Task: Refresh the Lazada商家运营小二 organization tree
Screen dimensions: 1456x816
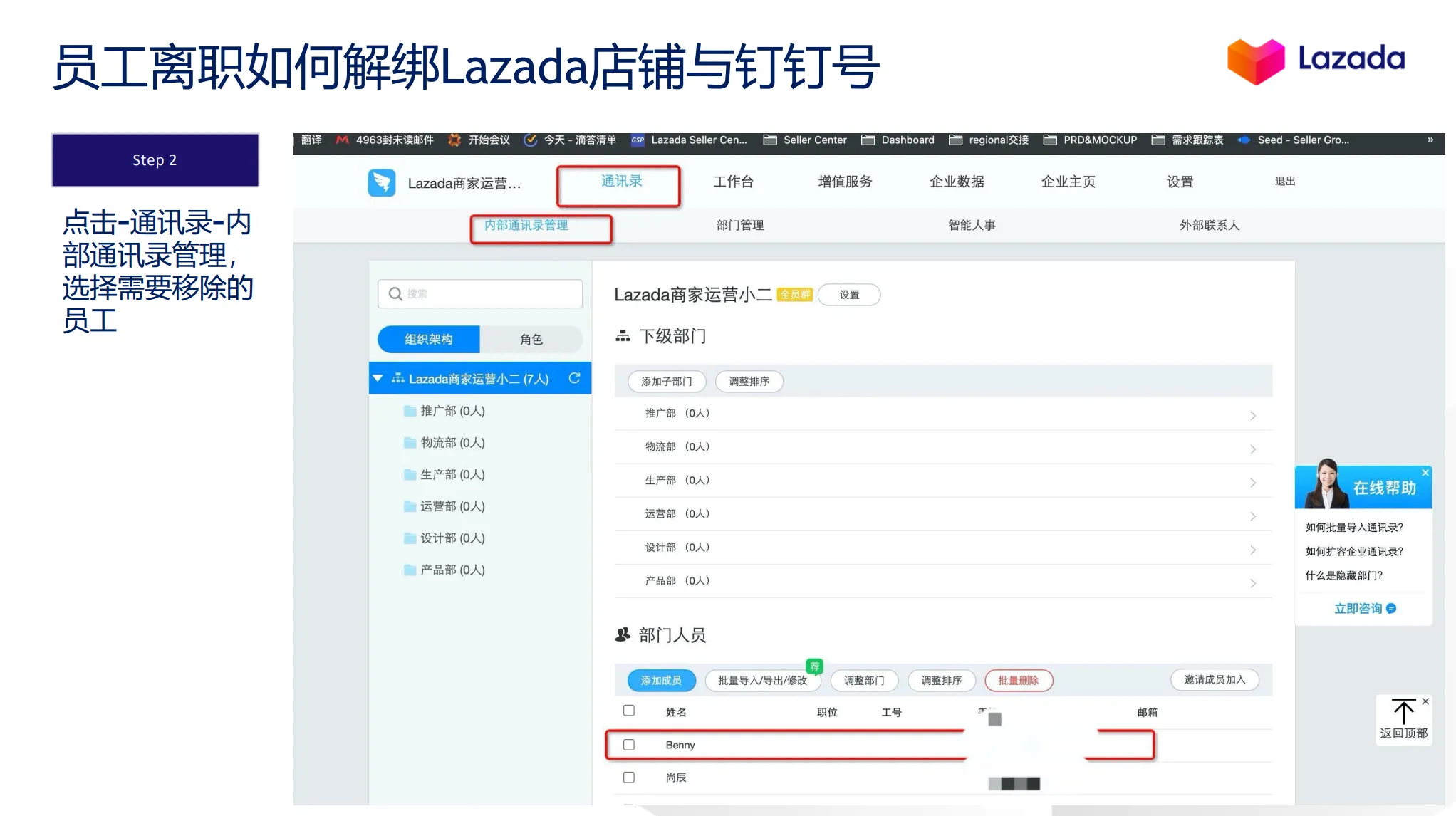Action: coord(575,378)
